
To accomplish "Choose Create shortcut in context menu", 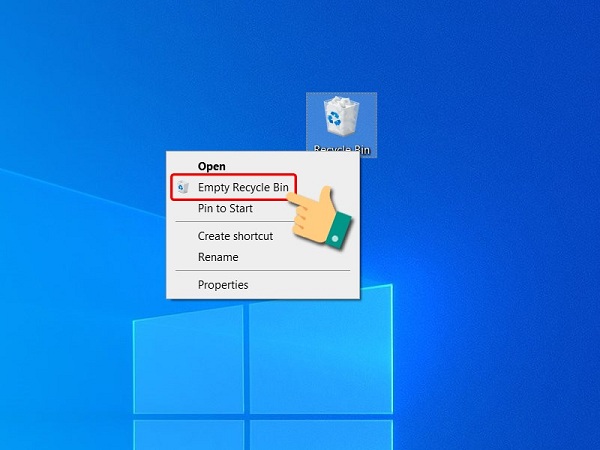I will pyautogui.click(x=263, y=236).
